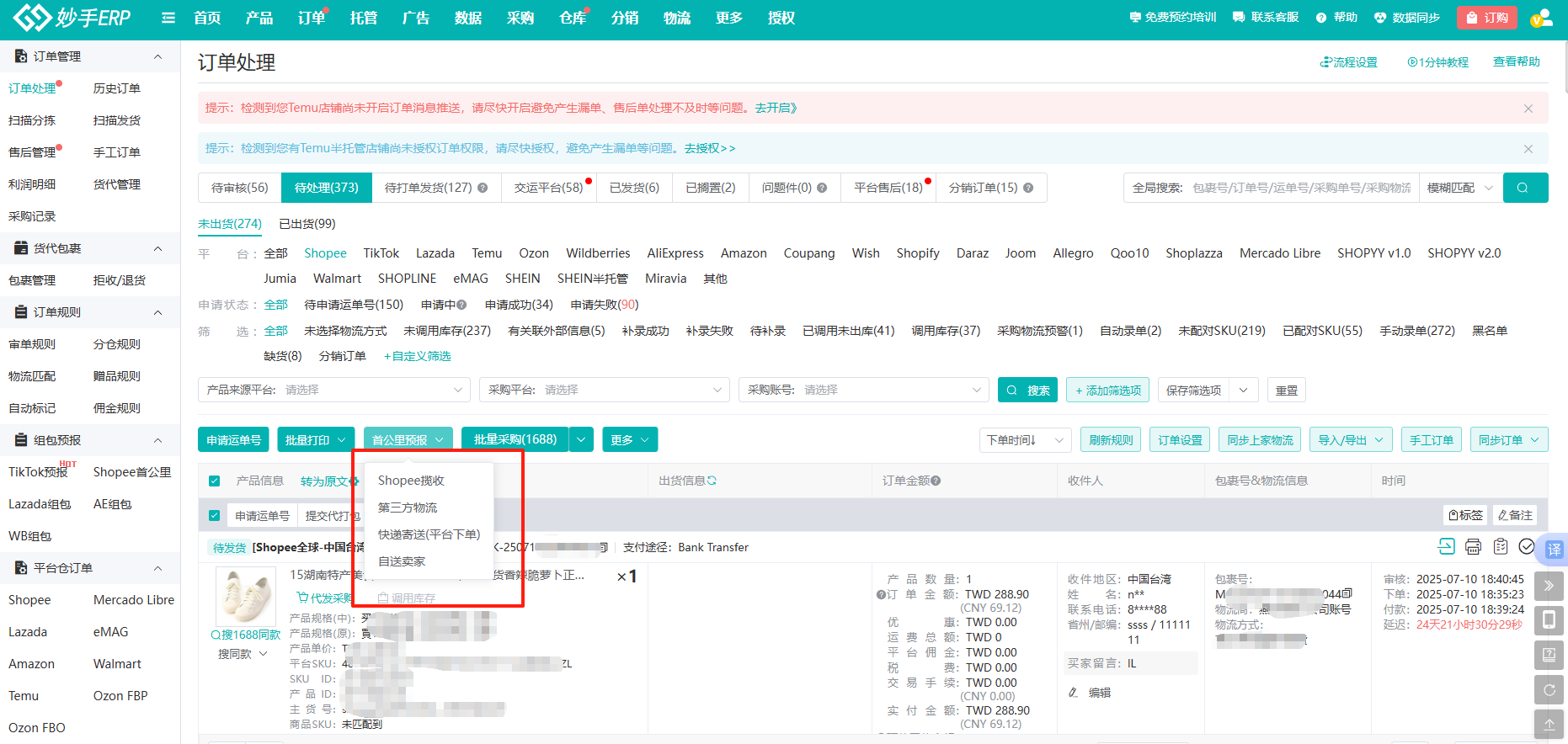Open the 采购账号 dropdown
The image size is (1568, 744).
point(863,390)
